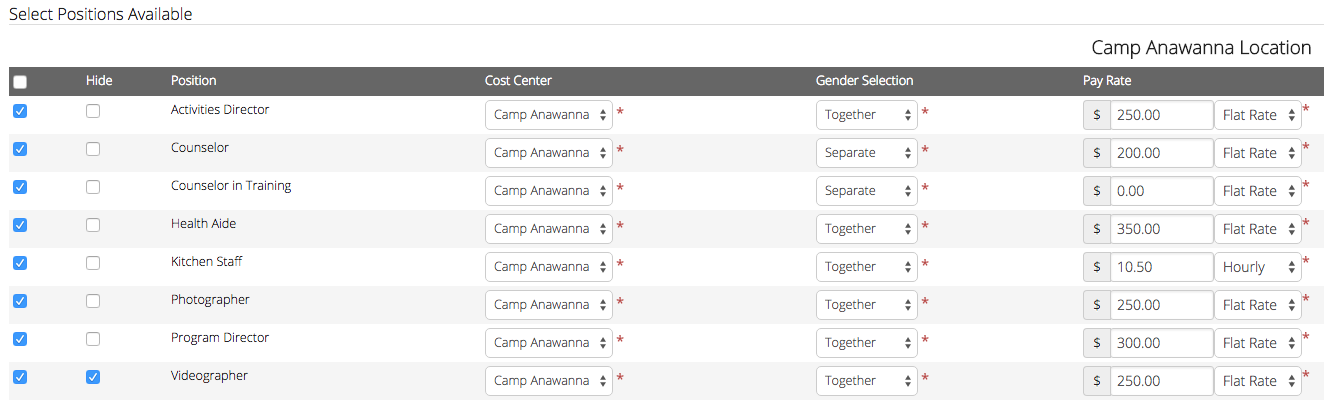Image resolution: width=1329 pixels, height=401 pixels.
Task: Open Cost Center dropdown for Activities Director
Action: pos(549,115)
